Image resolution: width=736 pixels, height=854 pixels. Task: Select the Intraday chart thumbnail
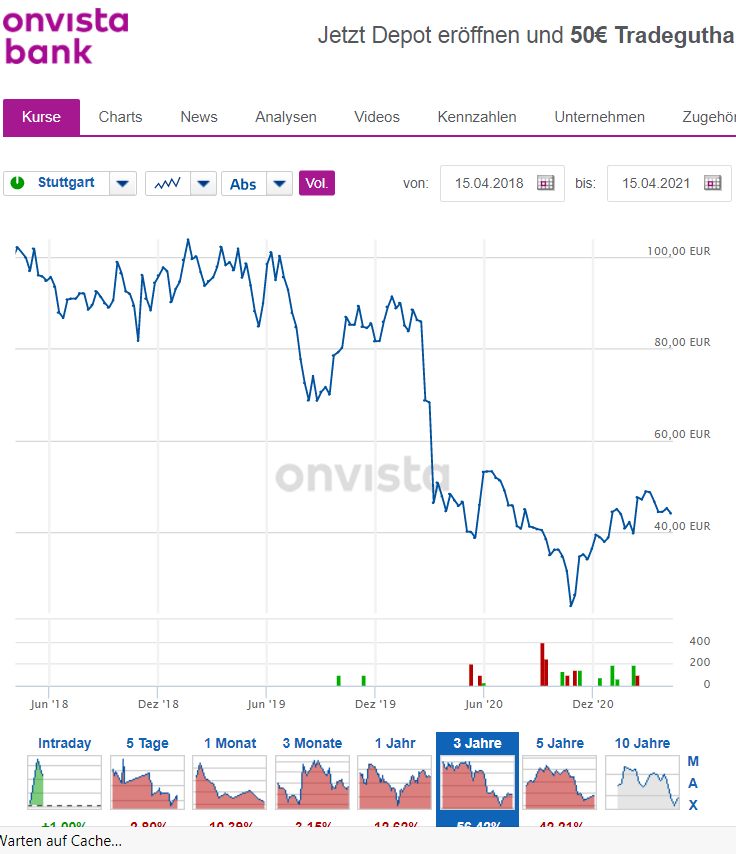(x=64, y=783)
